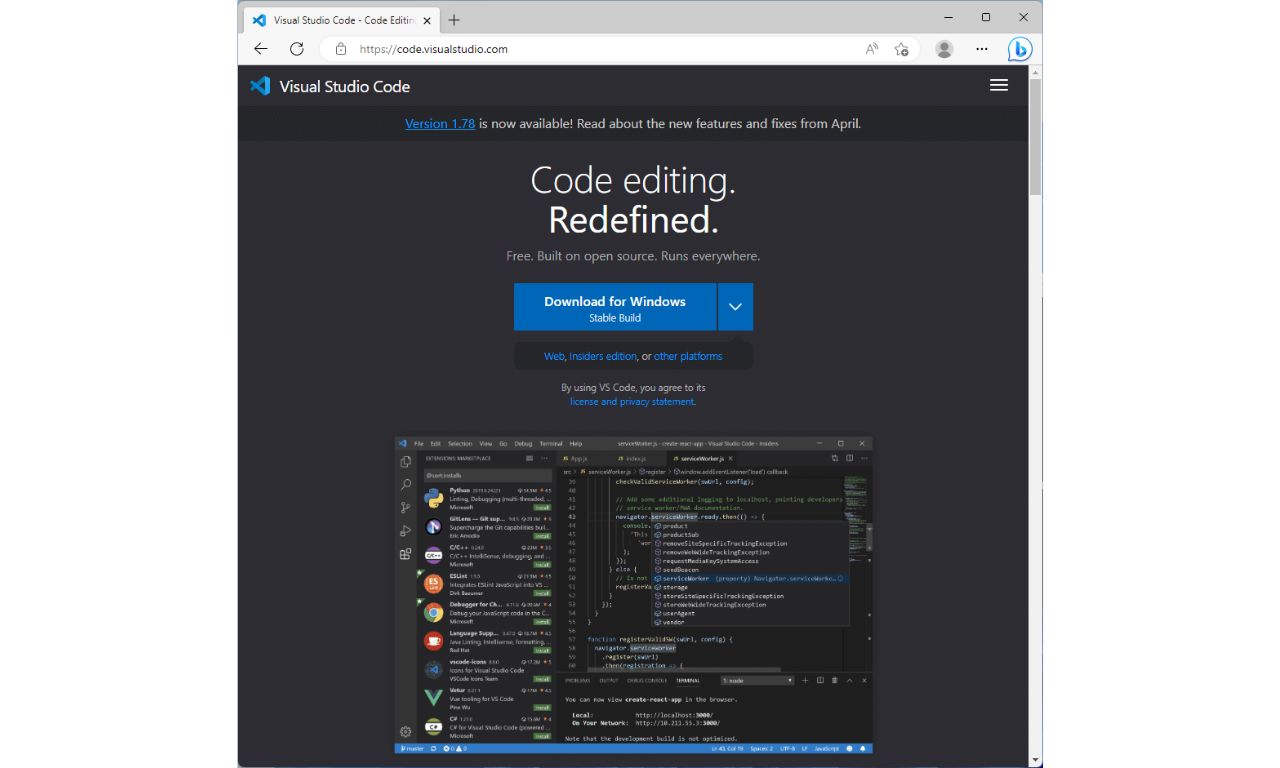Reload the page with the refresh icon
Image resolution: width=1280 pixels, height=768 pixels.
coord(296,49)
